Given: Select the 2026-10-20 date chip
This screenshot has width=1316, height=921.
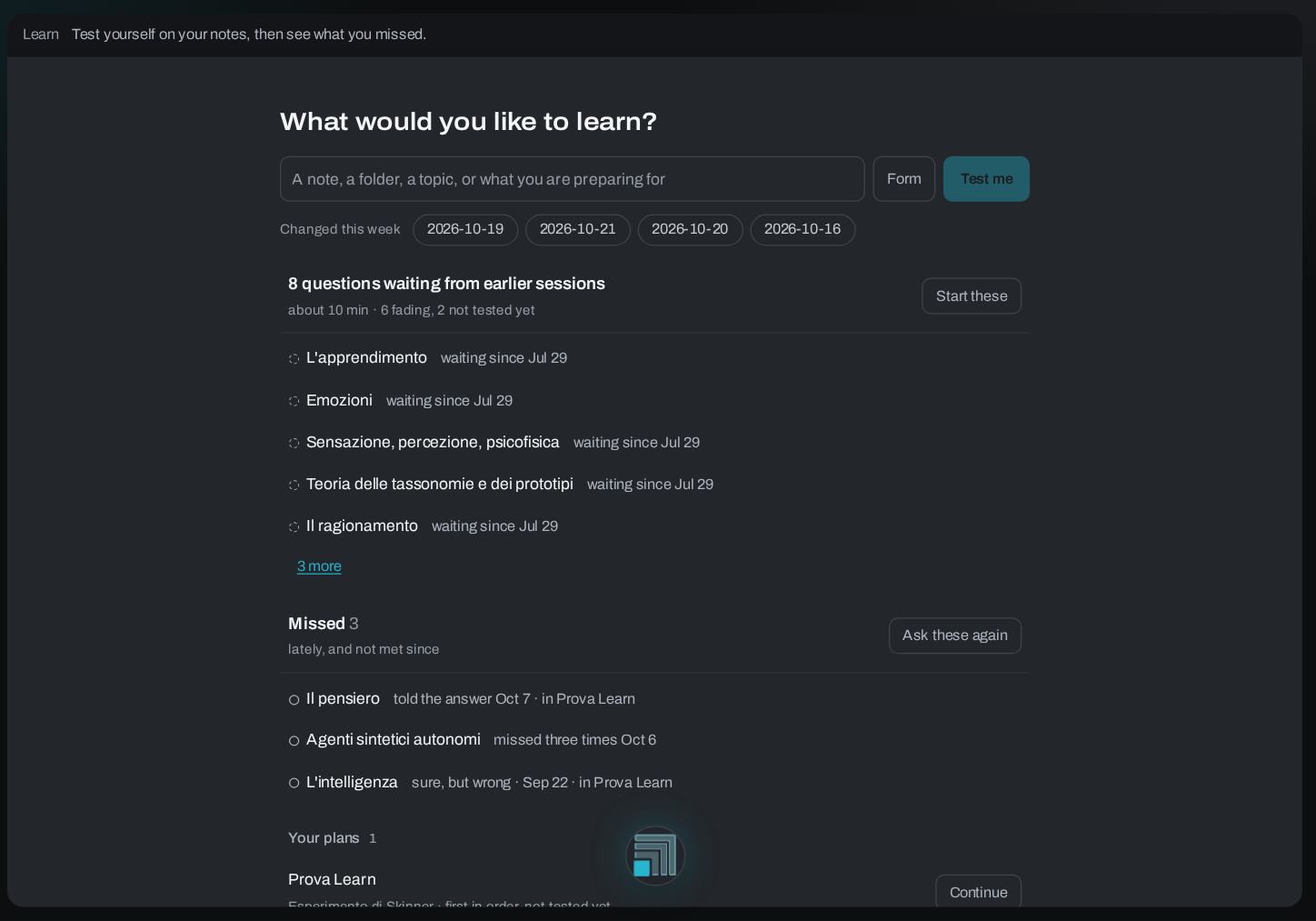Looking at the screenshot, I should pyautogui.click(x=690, y=229).
